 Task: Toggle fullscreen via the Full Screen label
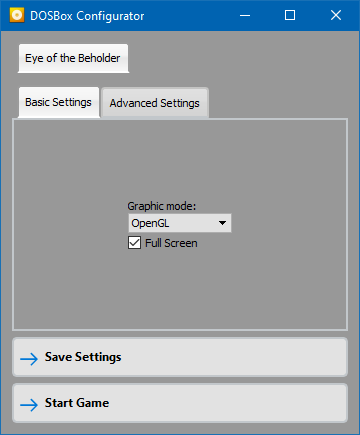click(171, 243)
